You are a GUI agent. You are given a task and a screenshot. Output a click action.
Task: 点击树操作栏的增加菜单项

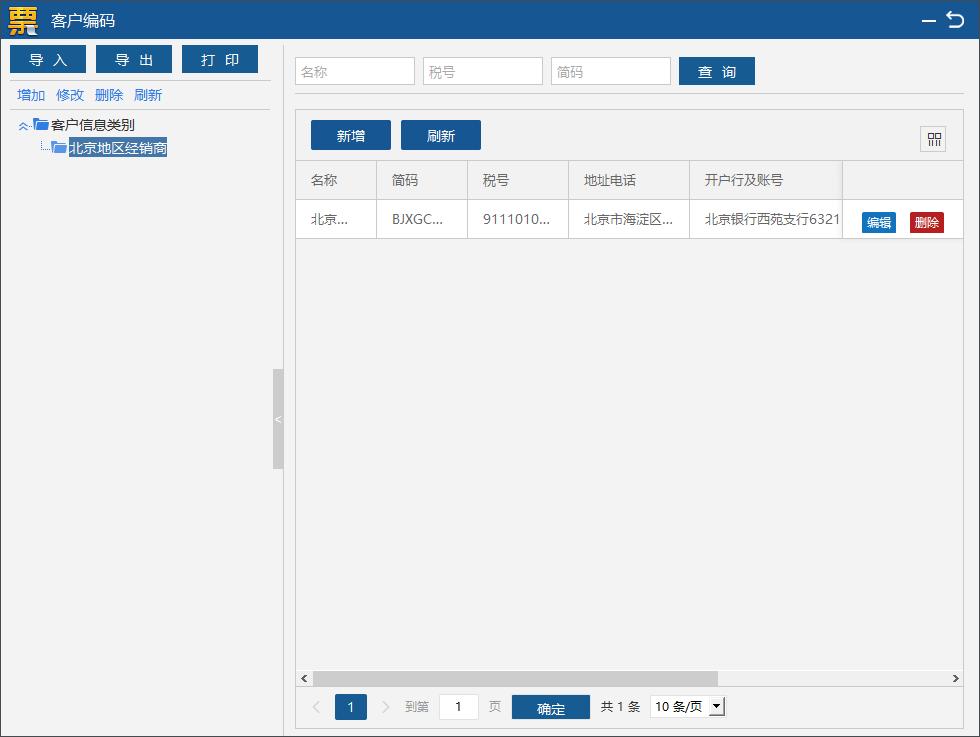[30, 95]
